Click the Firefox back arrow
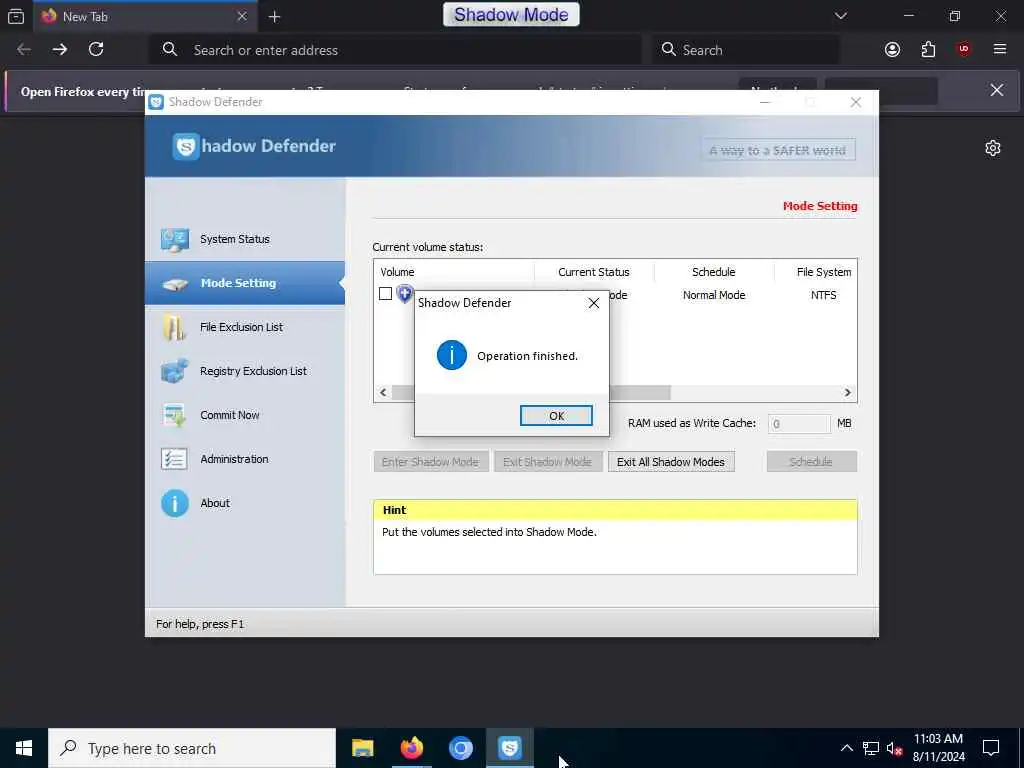 [24, 49]
